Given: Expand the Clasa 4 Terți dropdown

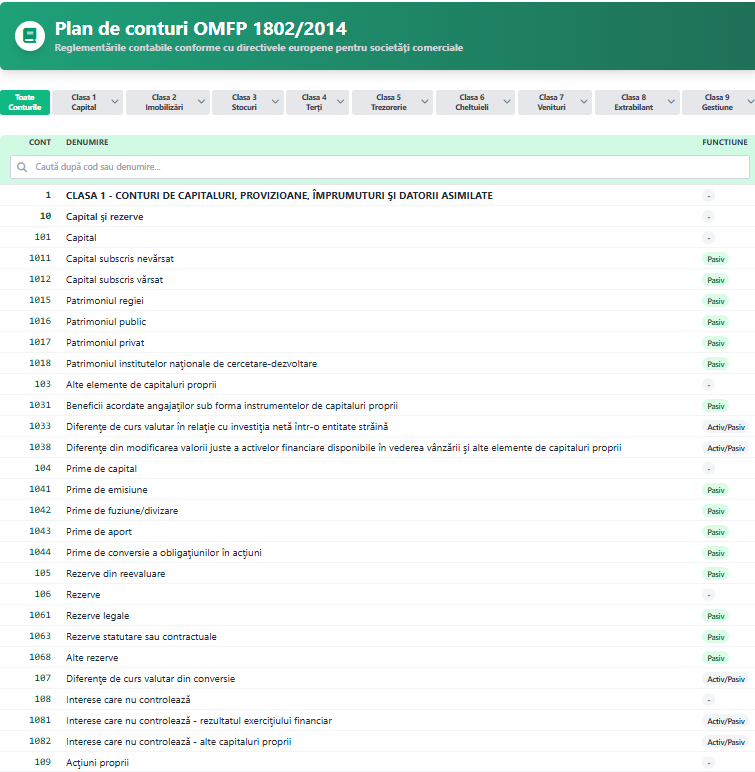Looking at the screenshot, I should (317, 102).
